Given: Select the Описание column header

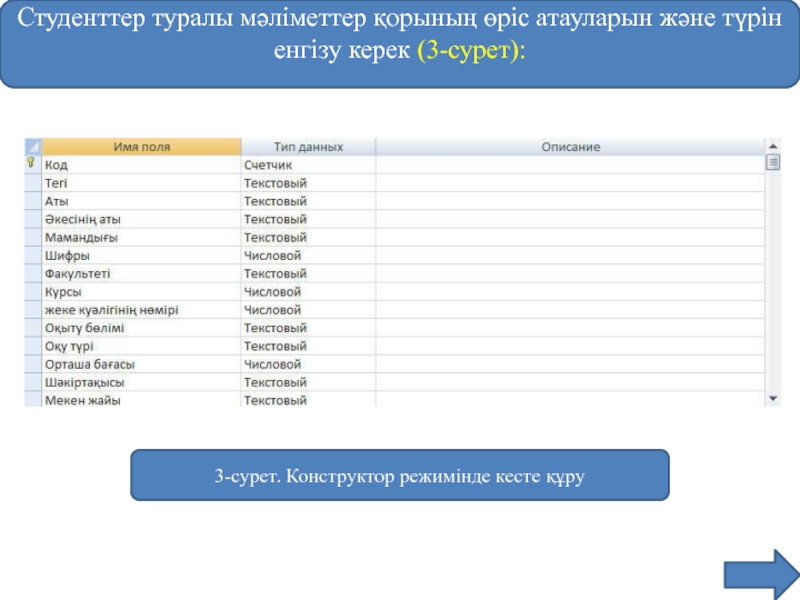Looking at the screenshot, I should click(570, 147).
